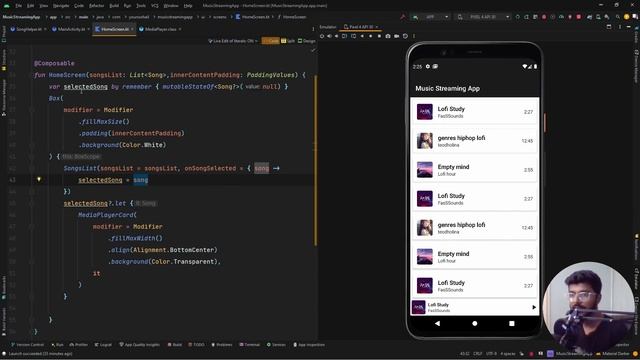Click the emulator power button icon
The image size is (640, 360).
(322, 36)
